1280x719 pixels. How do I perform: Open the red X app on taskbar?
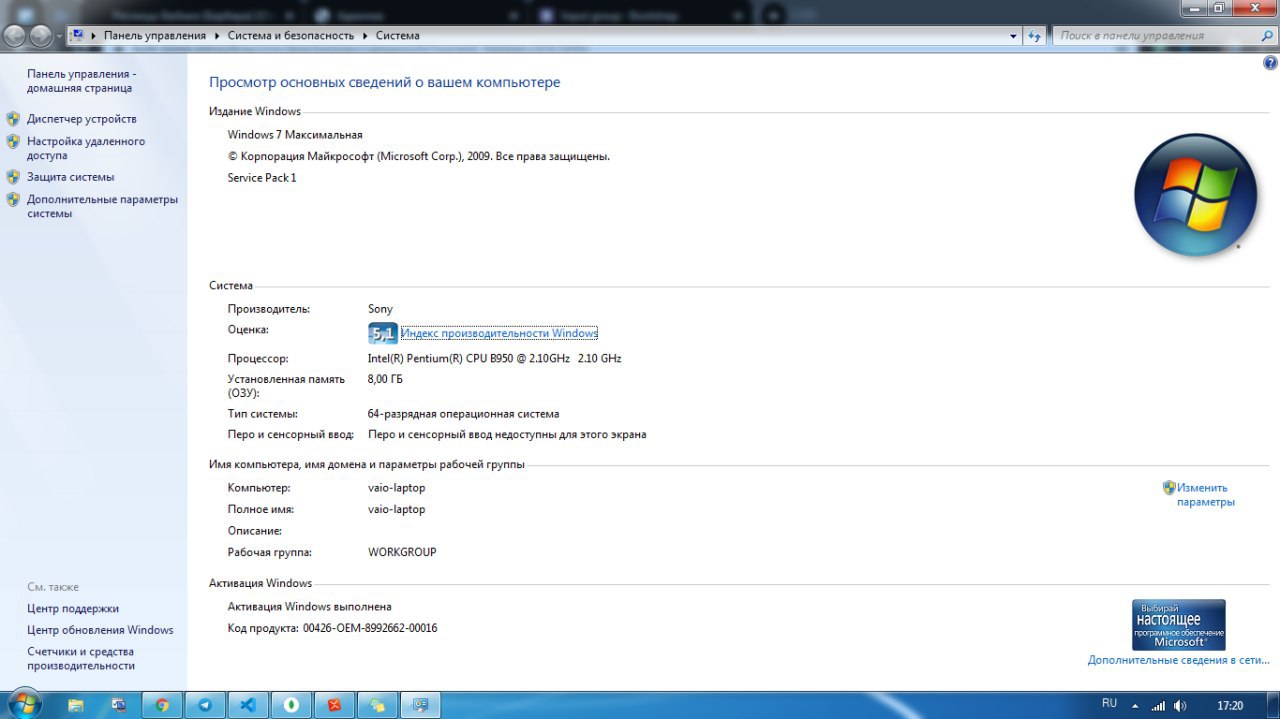pyautogui.click(x=334, y=705)
